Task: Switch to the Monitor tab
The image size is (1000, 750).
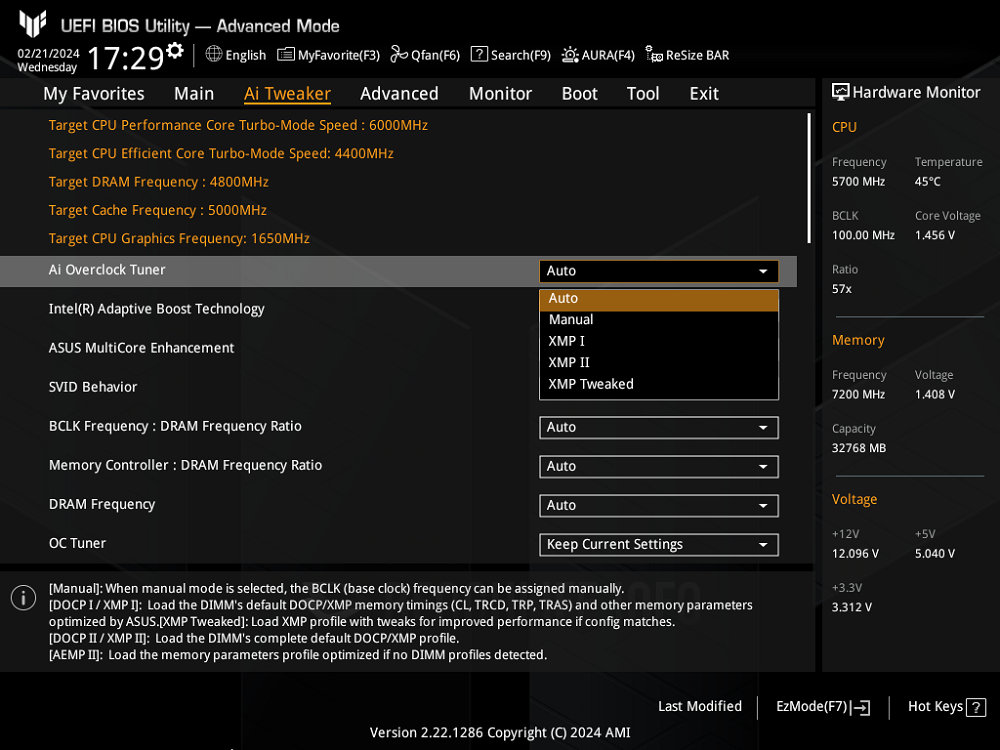Action: (x=500, y=93)
